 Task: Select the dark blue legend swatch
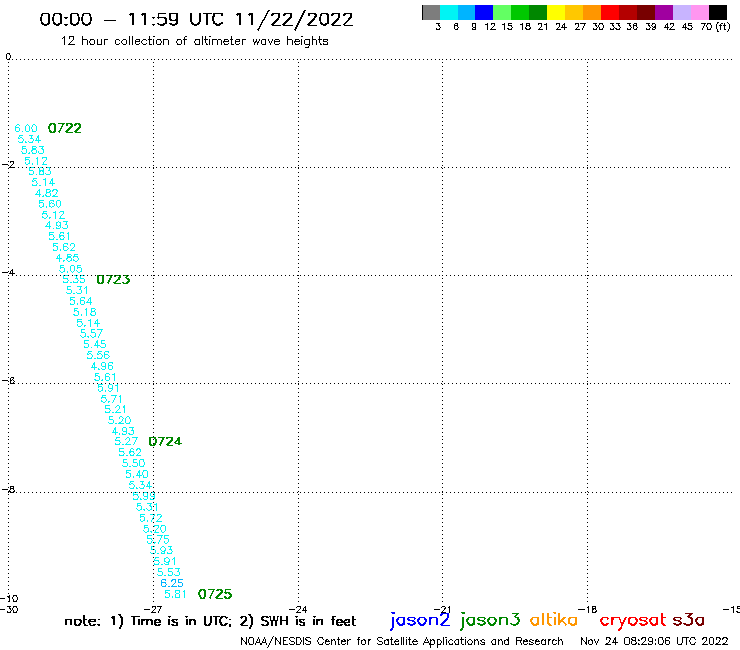tap(484, 12)
